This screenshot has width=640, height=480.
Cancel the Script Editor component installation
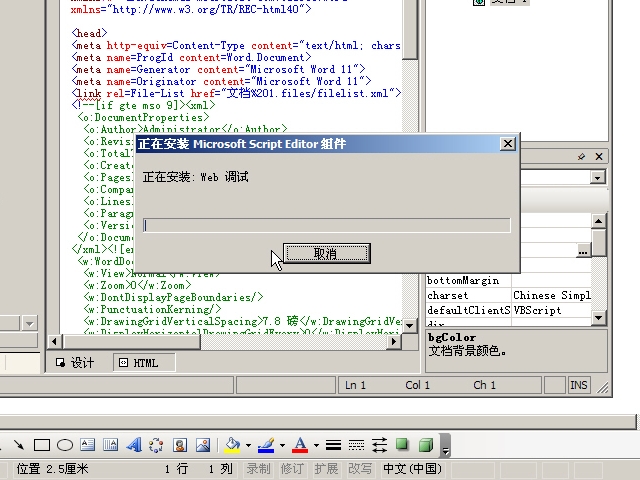[x=327, y=254]
